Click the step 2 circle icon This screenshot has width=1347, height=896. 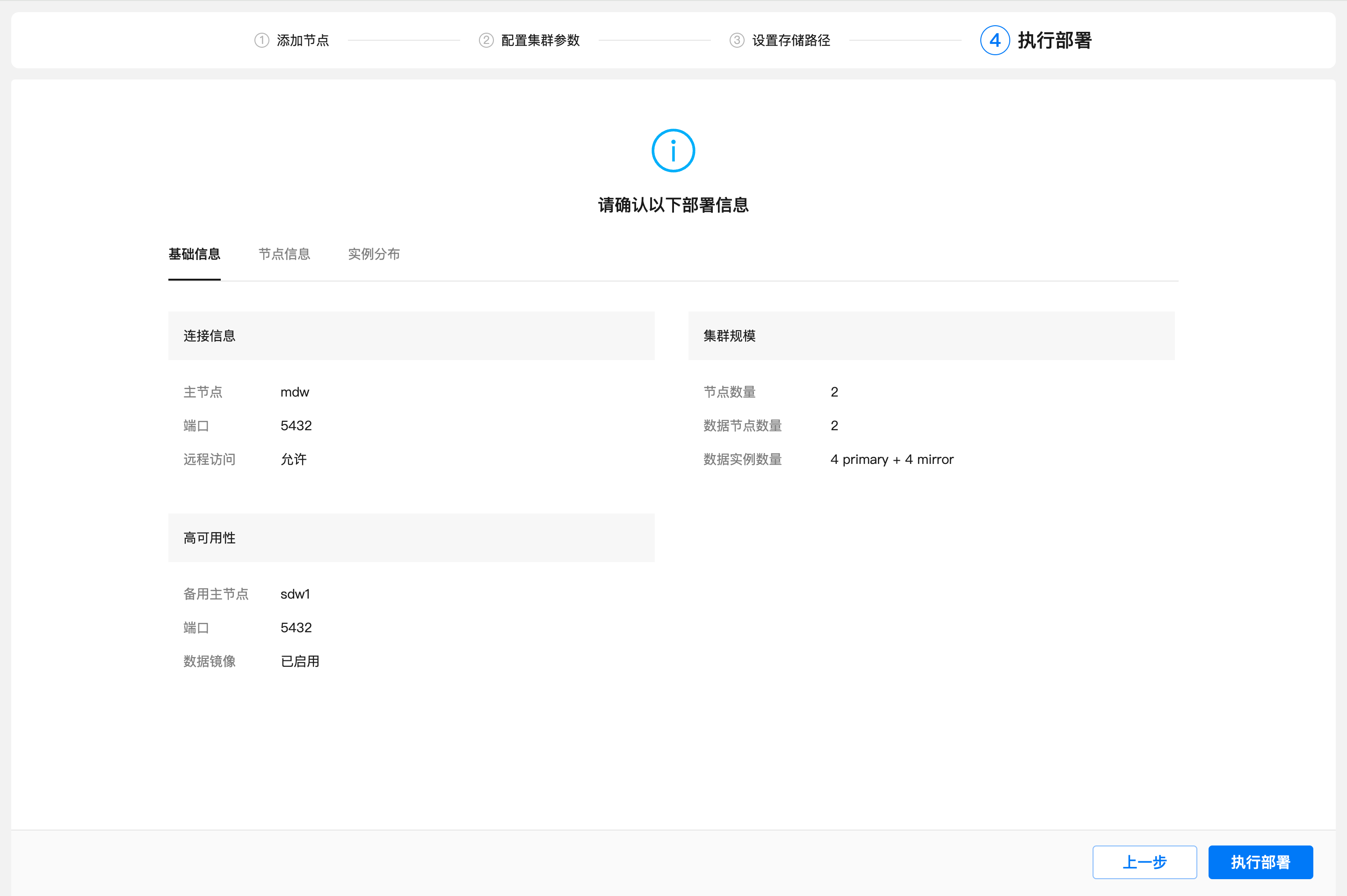(x=486, y=41)
